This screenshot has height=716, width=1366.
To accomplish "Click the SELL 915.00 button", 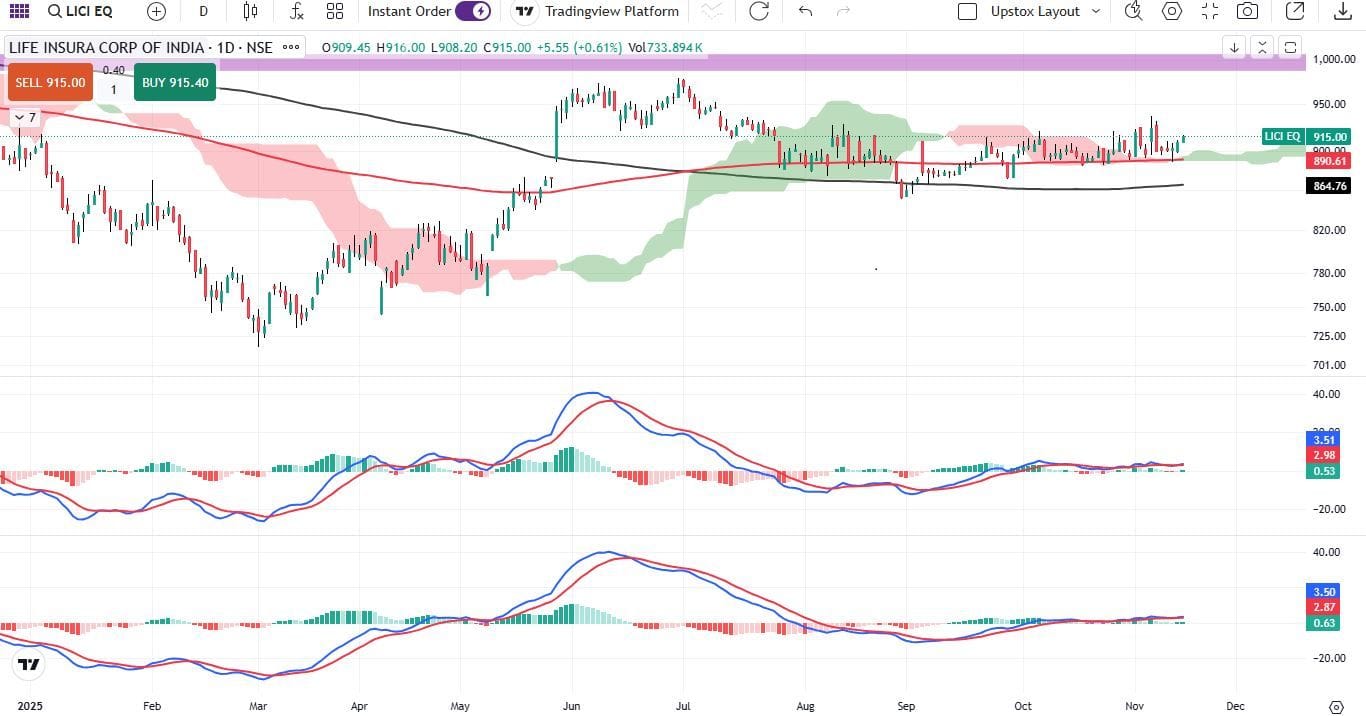I will click(x=50, y=83).
